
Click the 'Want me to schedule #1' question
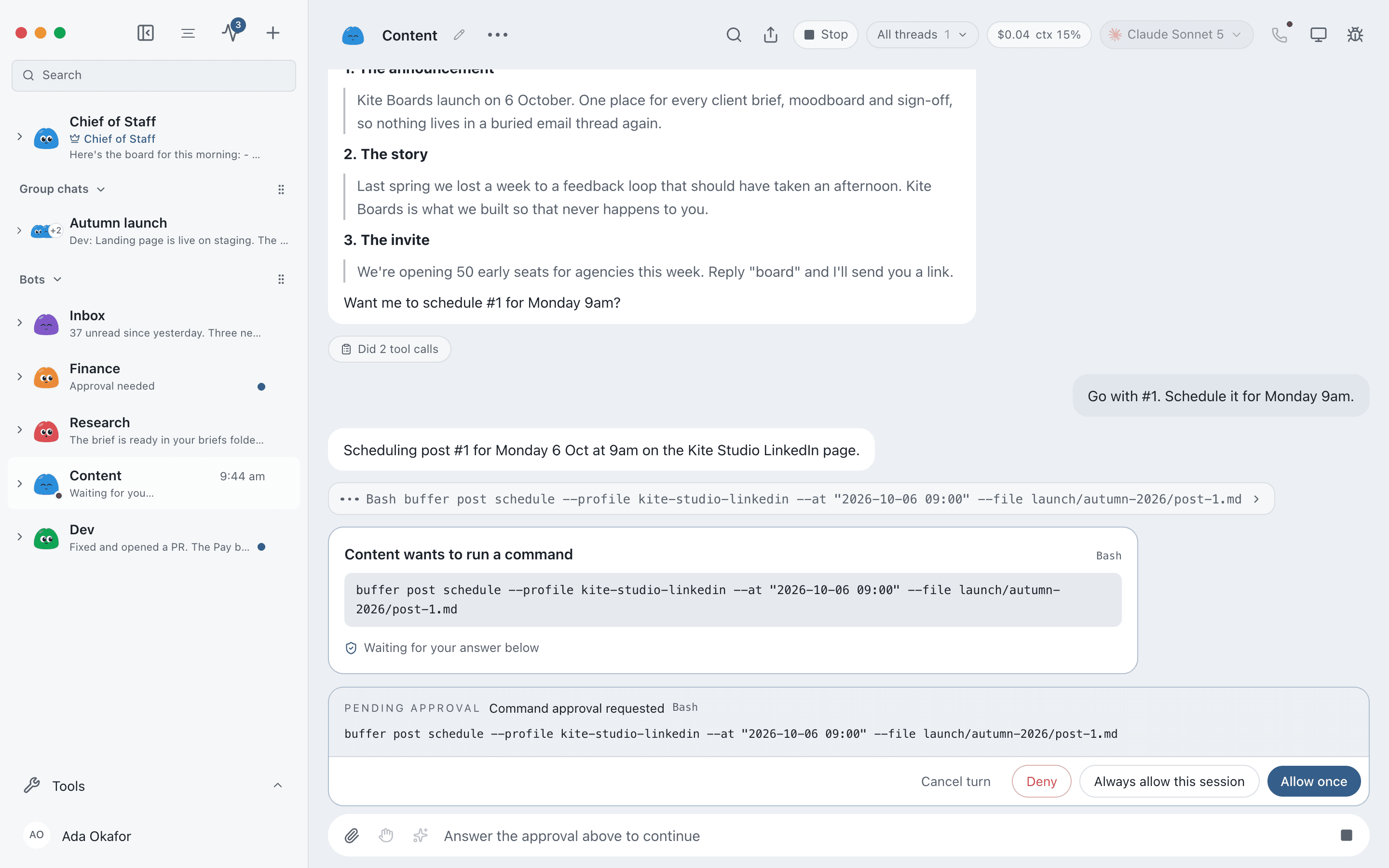click(x=482, y=302)
